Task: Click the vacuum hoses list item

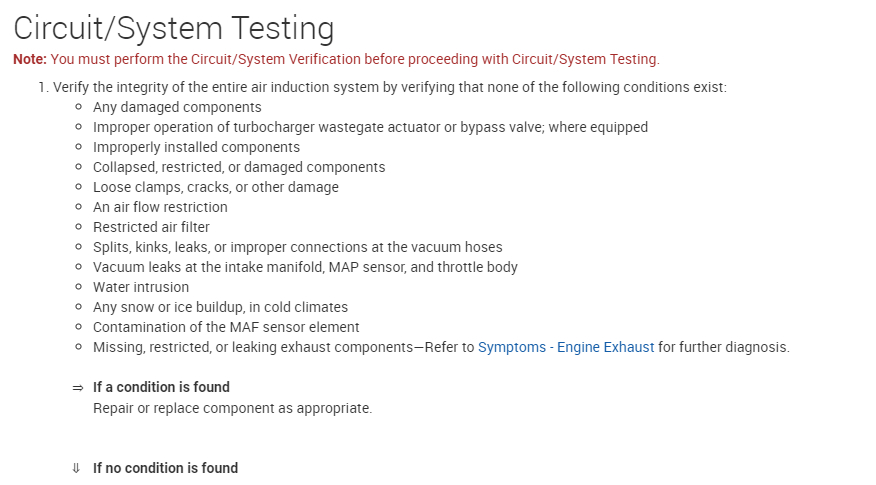Action: click(297, 247)
